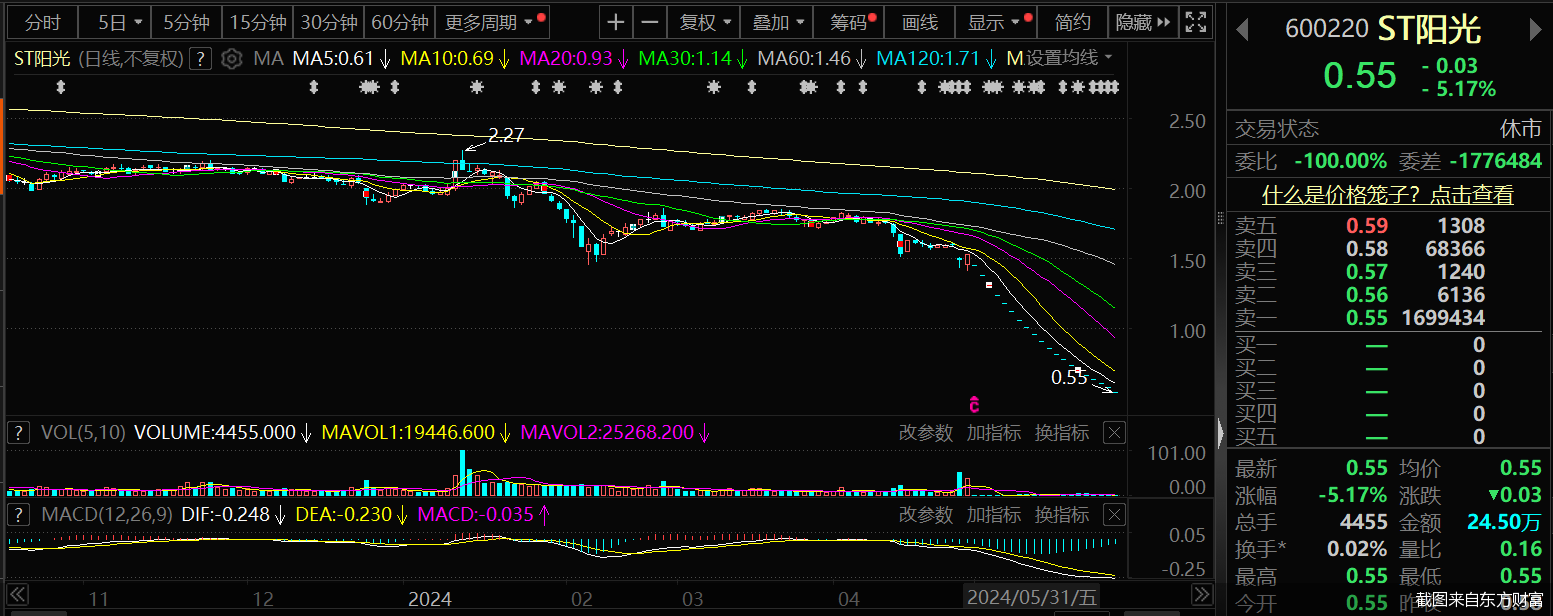Click help question mark beside ST阳光 title

[x=201, y=59]
